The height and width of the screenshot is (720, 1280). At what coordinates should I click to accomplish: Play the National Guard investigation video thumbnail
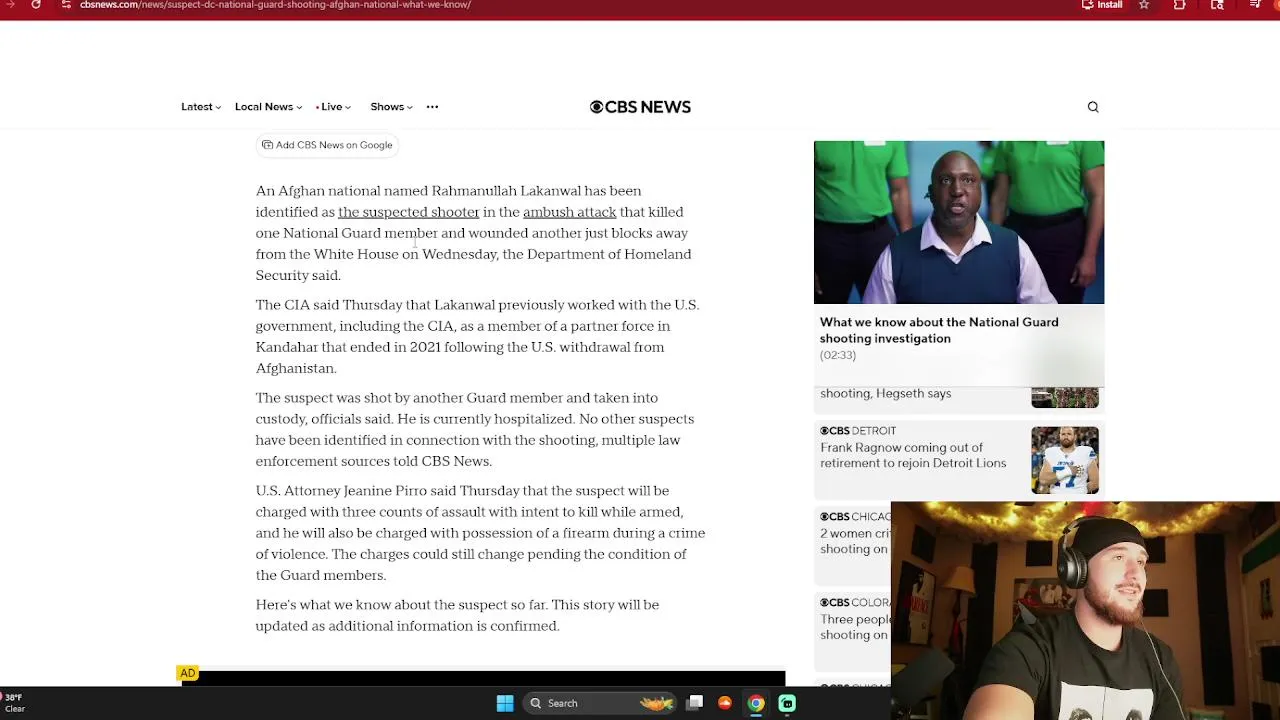(959, 222)
